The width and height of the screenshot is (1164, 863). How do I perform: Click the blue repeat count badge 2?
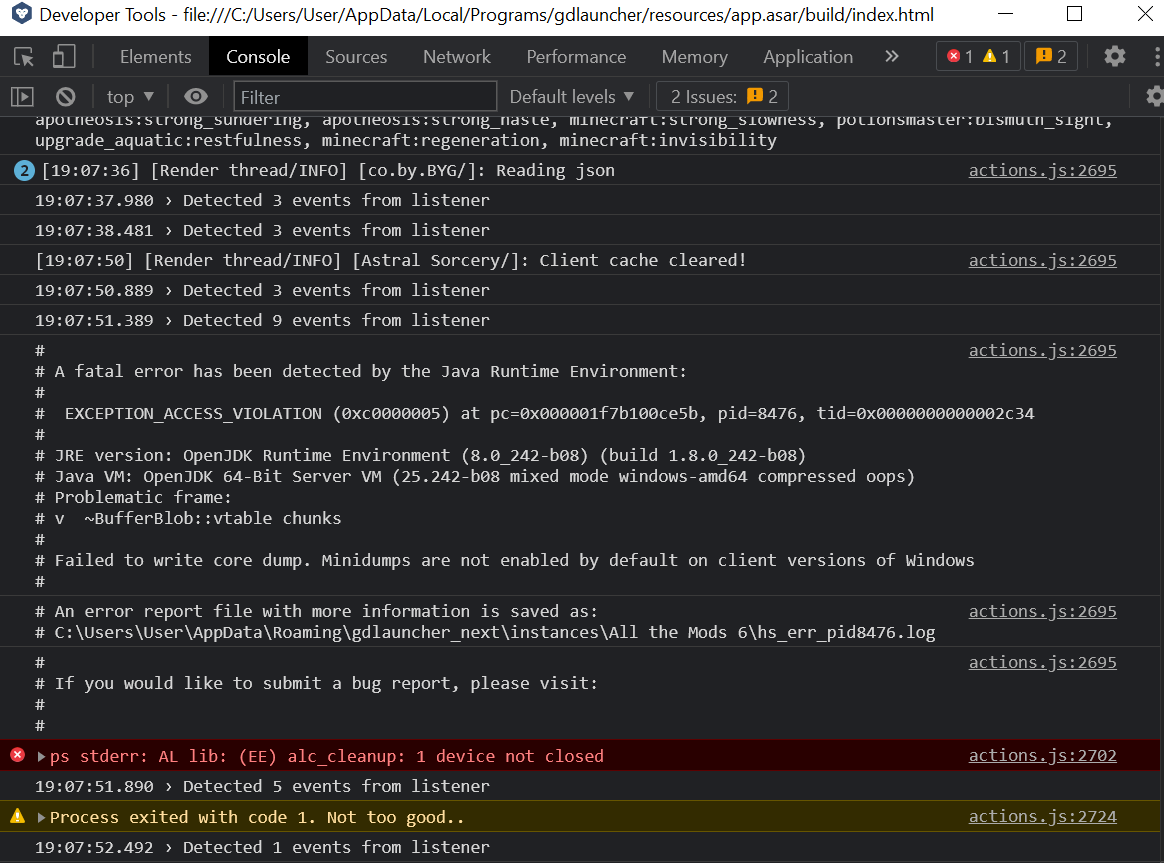pos(24,171)
